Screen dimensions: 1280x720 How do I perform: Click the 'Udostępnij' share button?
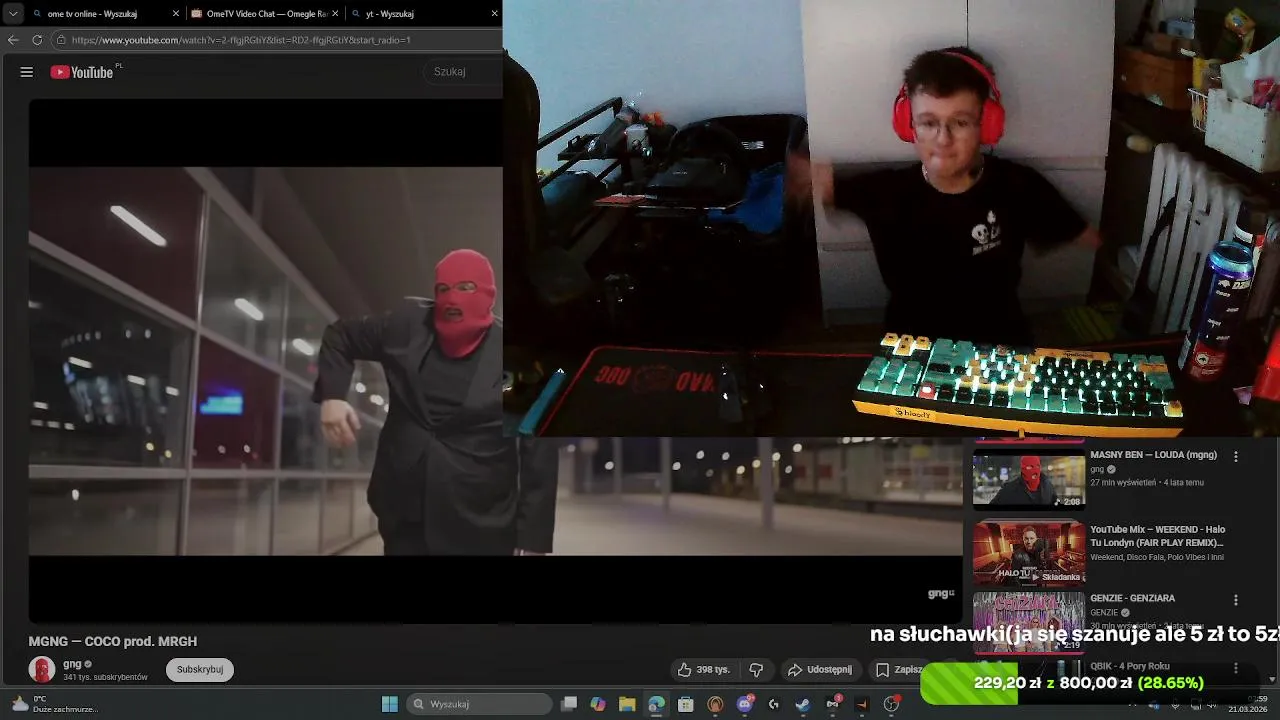click(820, 670)
